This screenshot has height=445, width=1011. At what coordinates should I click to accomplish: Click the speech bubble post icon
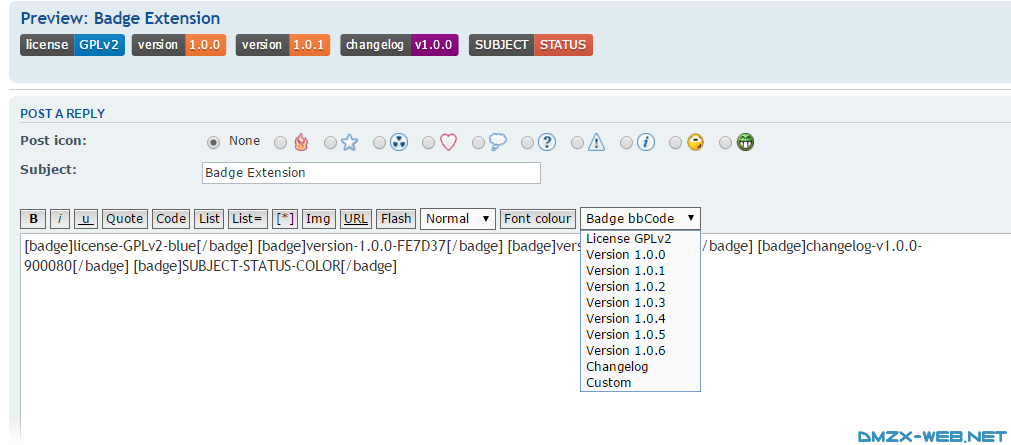click(497, 142)
